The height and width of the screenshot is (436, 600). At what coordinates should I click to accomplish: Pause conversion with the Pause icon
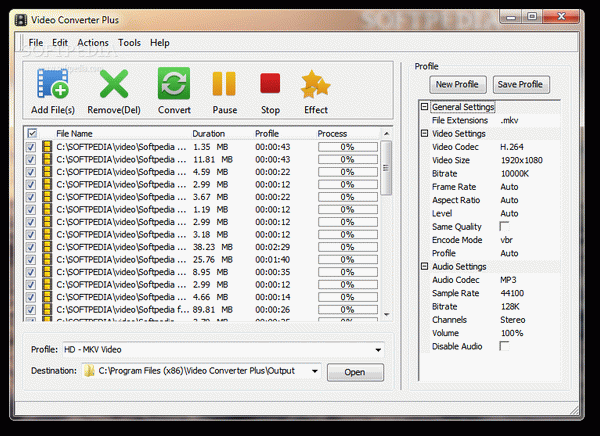coord(224,83)
